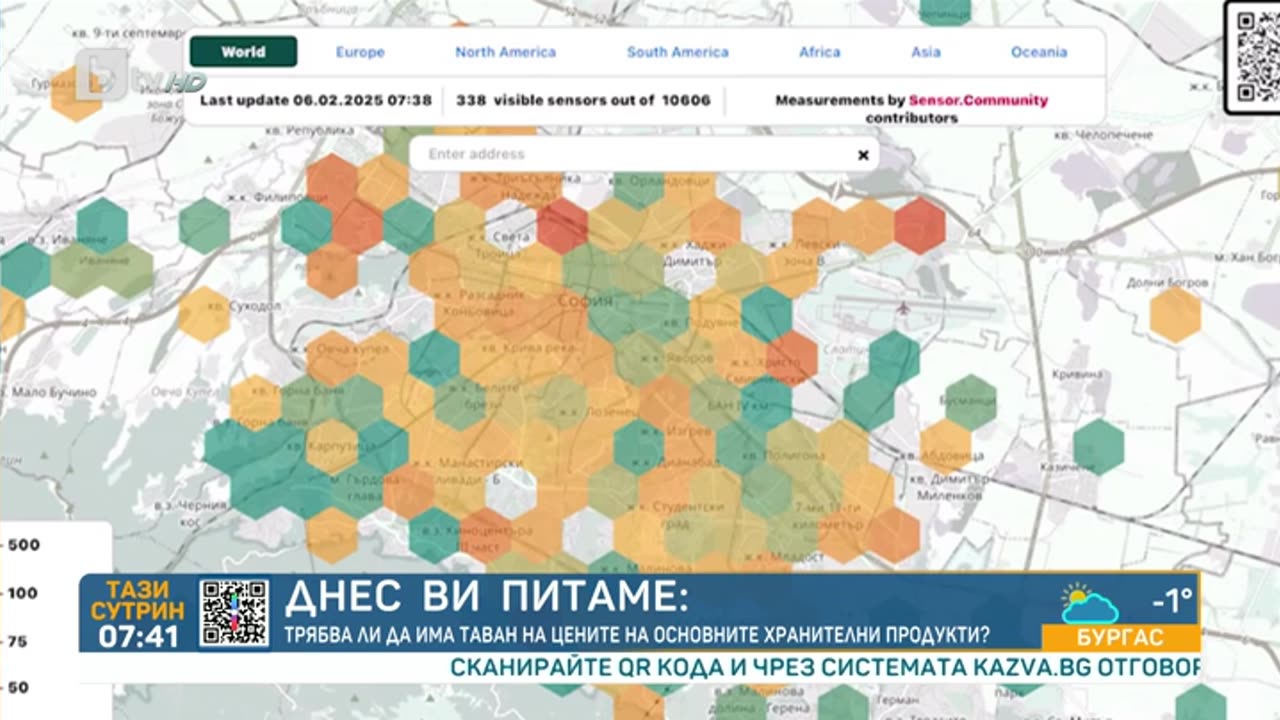Click the БУРГАС city label
The height and width of the screenshot is (720, 1280).
tap(1120, 637)
